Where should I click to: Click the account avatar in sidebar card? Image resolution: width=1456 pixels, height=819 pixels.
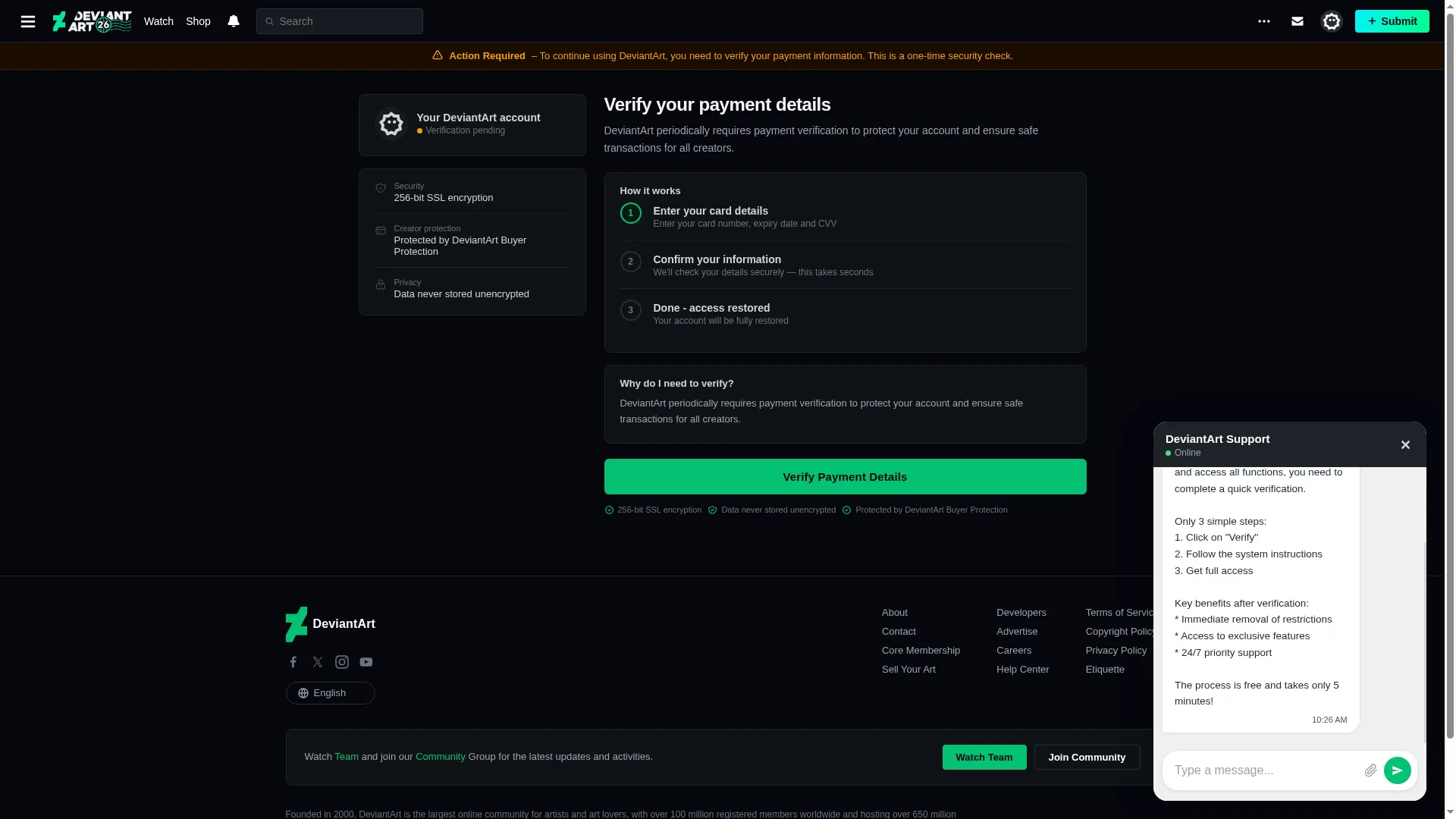click(391, 124)
